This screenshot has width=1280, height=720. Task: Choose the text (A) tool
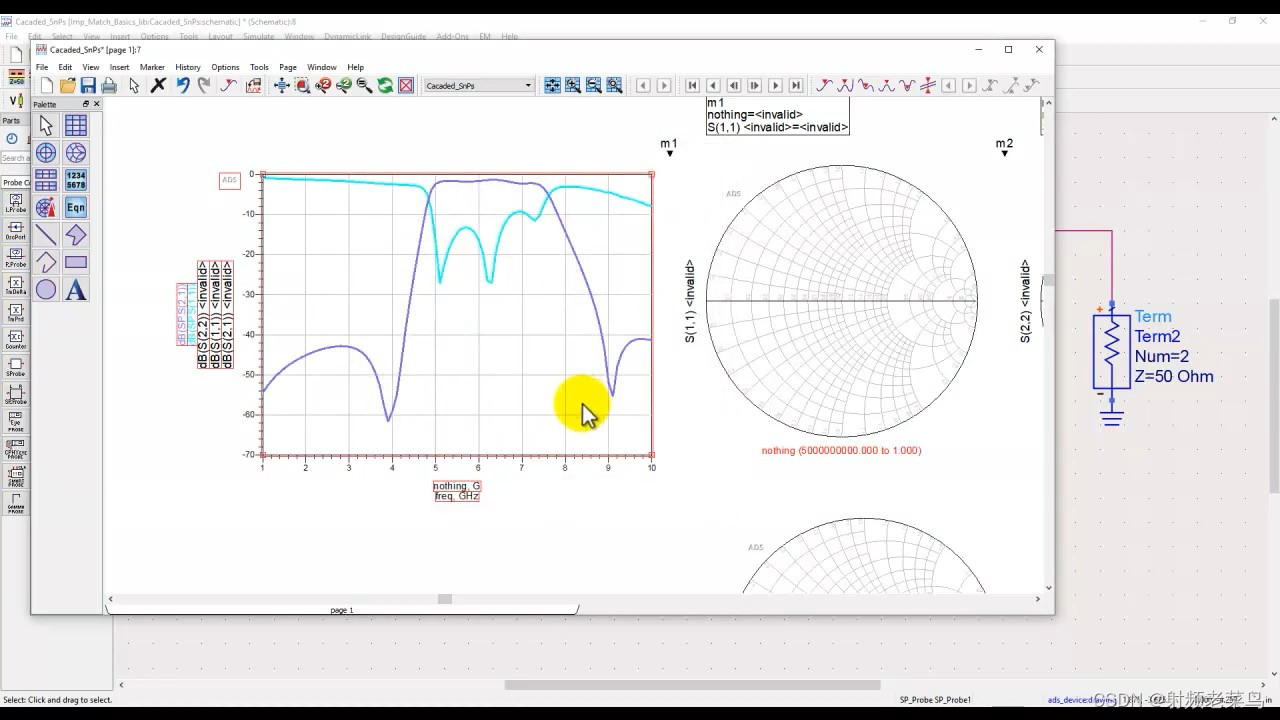tap(76, 290)
